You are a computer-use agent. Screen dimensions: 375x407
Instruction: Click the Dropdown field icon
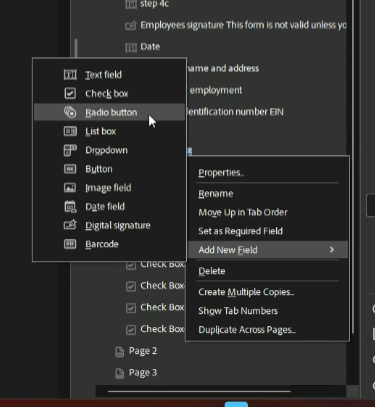pyautogui.click(x=70, y=150)
